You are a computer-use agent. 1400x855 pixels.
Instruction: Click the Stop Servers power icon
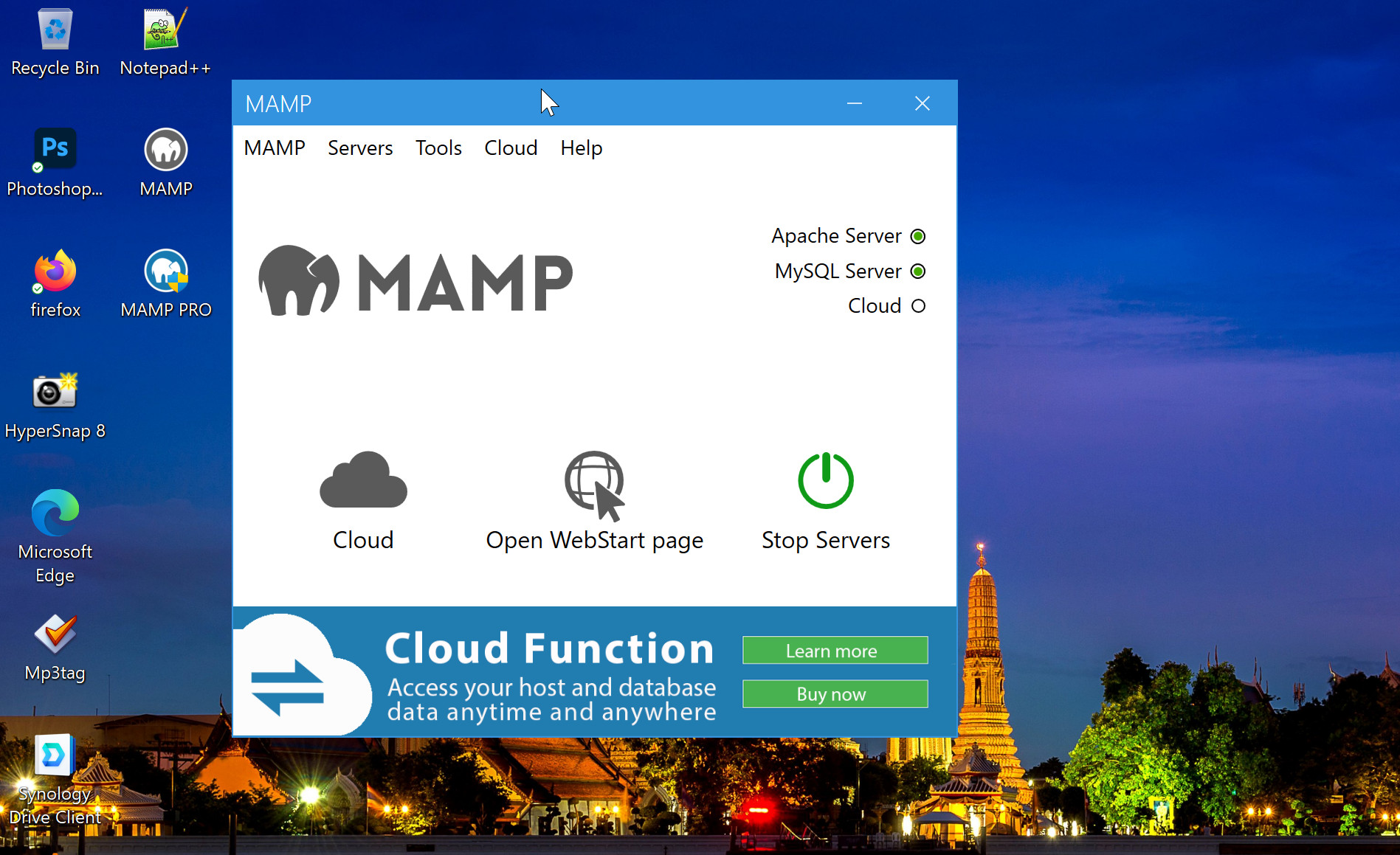coord(826,480)
